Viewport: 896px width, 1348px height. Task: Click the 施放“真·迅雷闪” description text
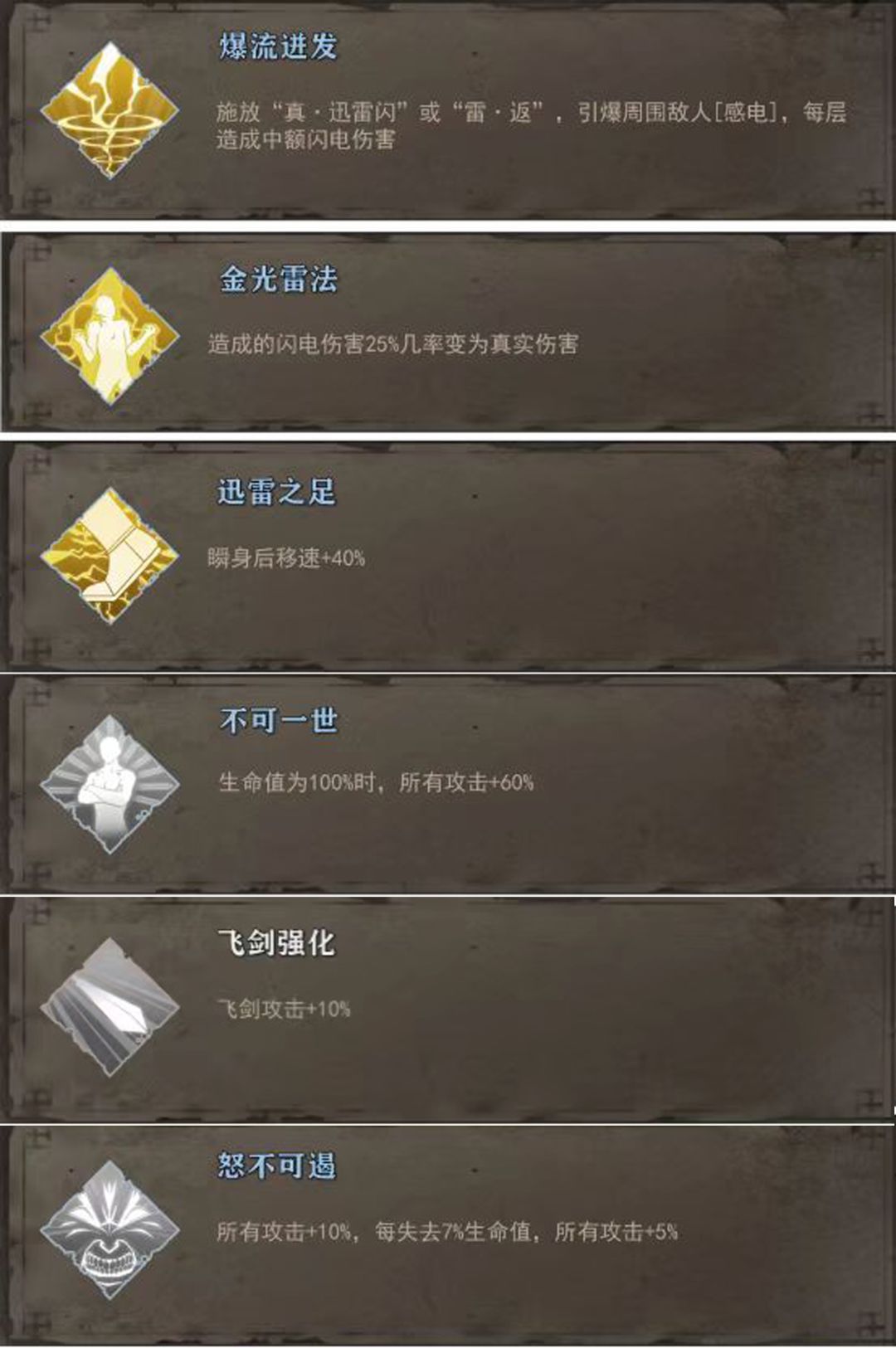point(313,111)
